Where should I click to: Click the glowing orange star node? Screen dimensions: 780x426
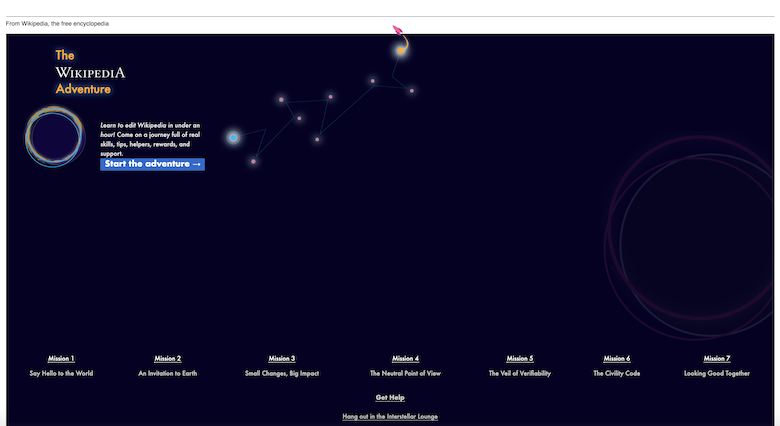(400, 50)
